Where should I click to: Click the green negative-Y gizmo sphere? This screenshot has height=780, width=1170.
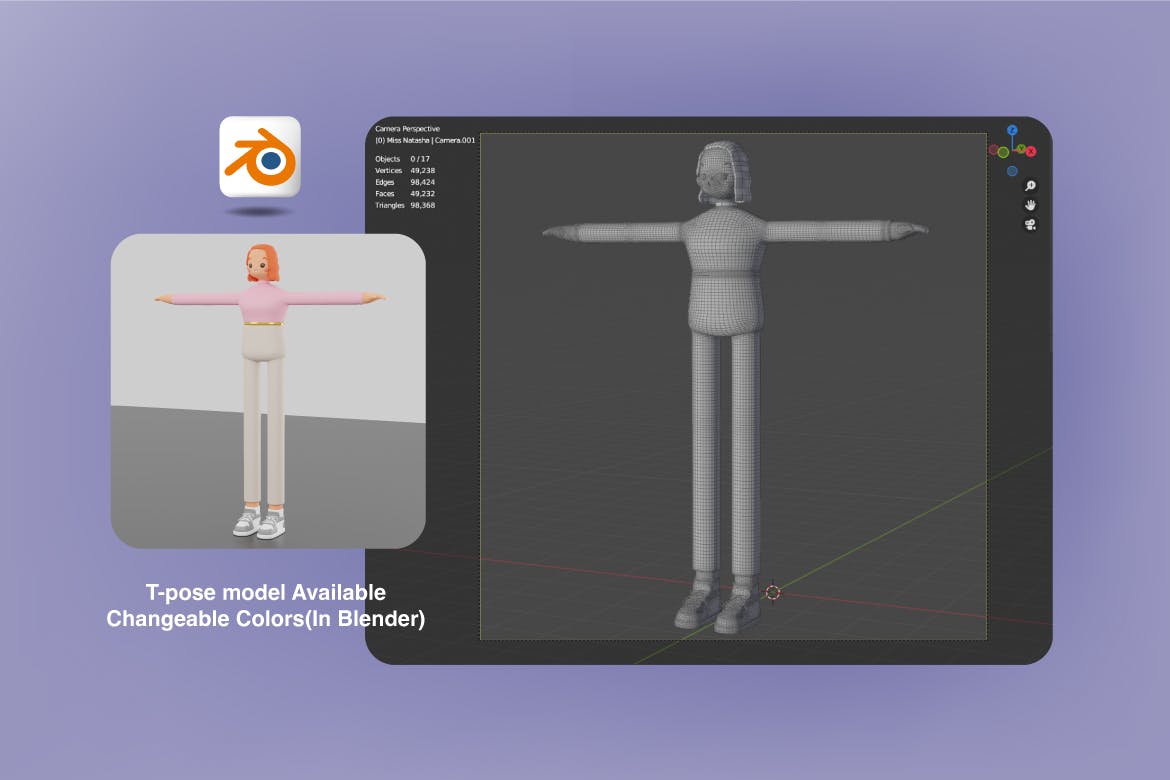click(1003, 152)
